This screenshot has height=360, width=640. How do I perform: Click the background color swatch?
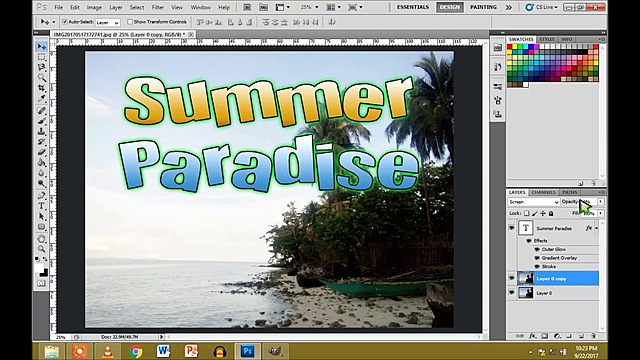[44, 273]
